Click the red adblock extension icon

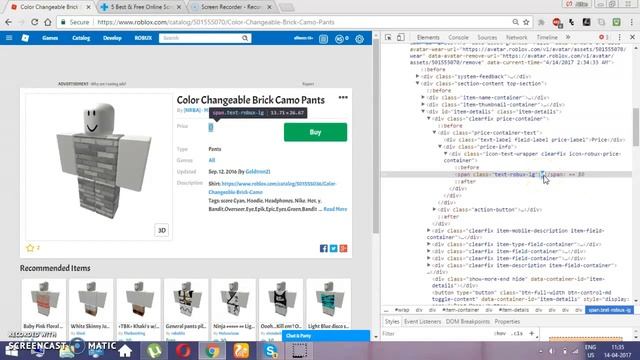click(556, 22)
